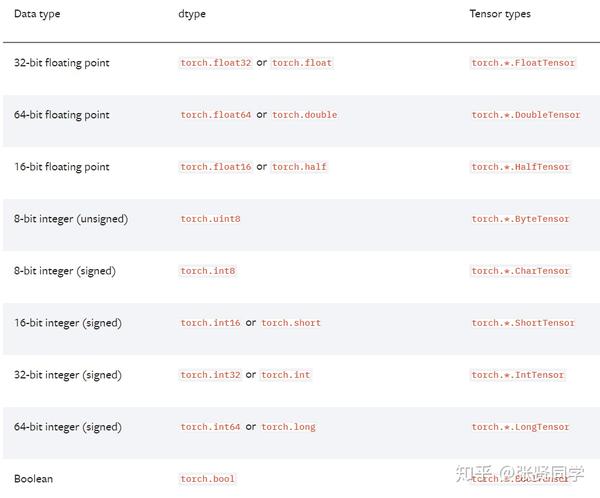Viewport: 600px width, 498px height.
Task: Click the "Tensor types" column header
Action: pos(500,14)
